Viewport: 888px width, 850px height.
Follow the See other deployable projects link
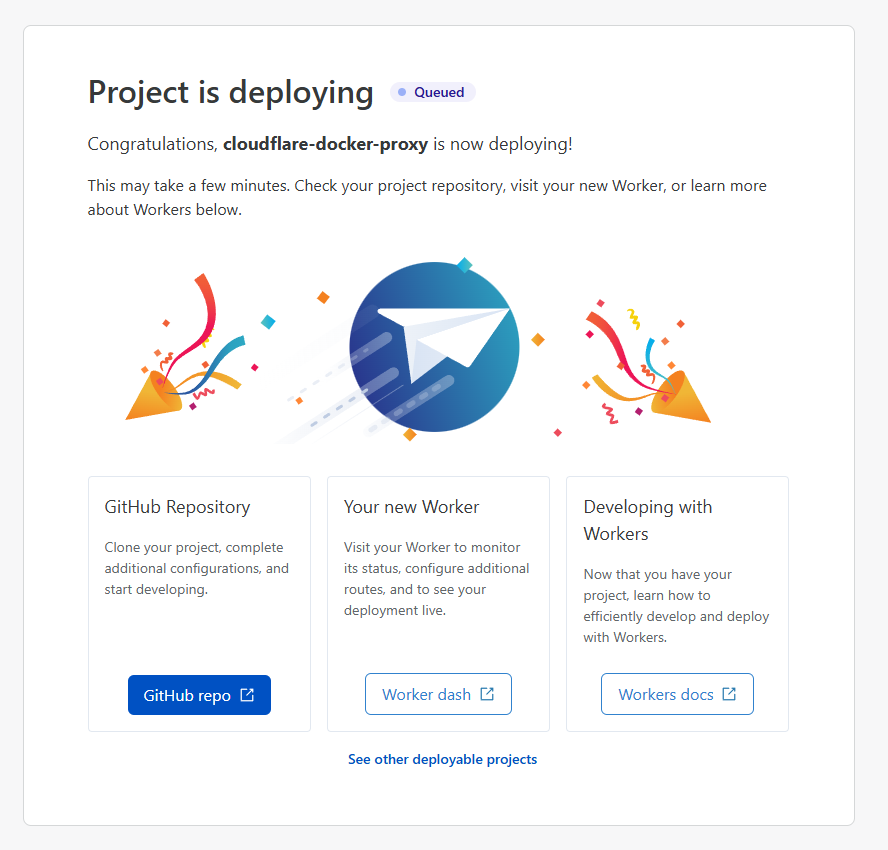[x=442, y=759]
